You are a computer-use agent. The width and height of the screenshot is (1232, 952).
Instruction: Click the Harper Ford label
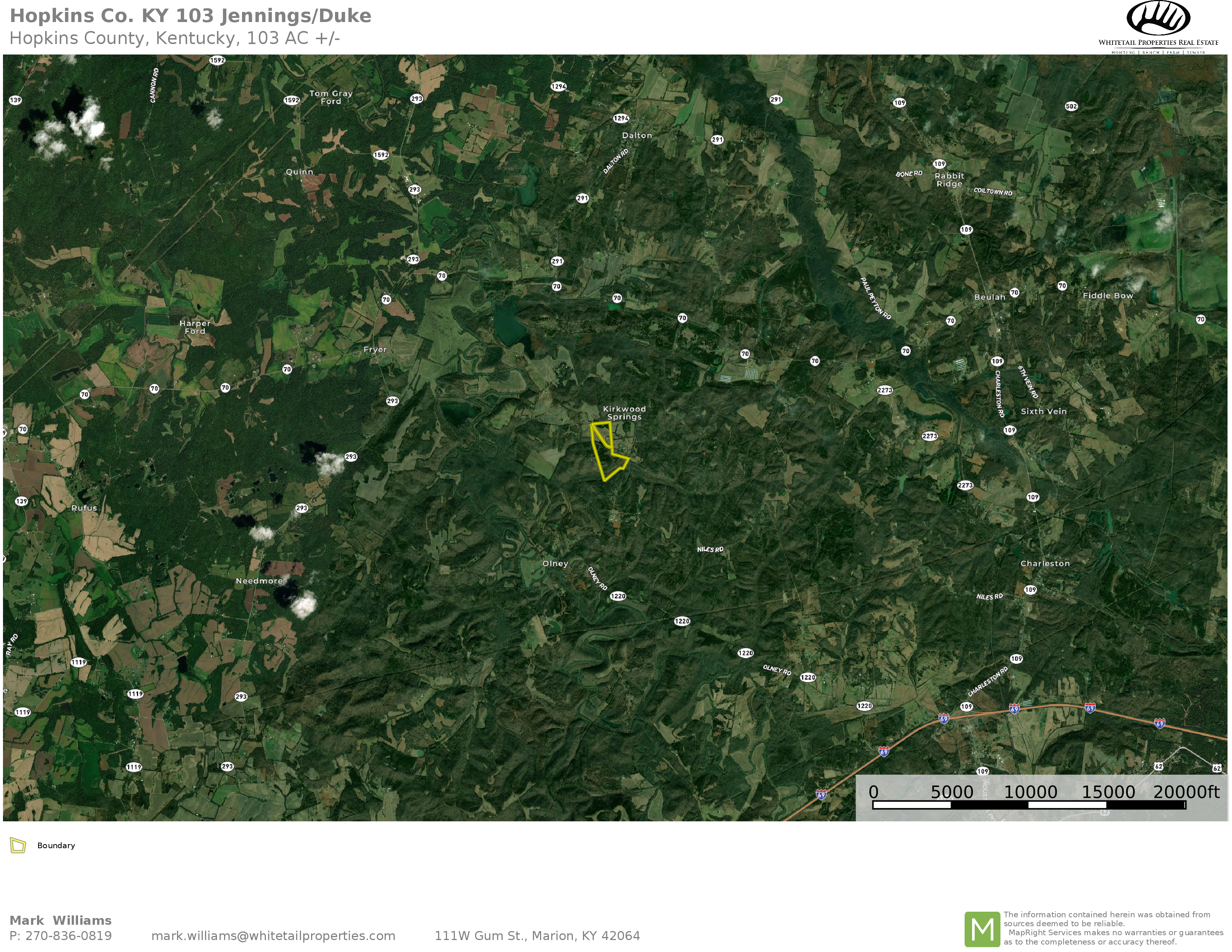(x=195, y=327)
